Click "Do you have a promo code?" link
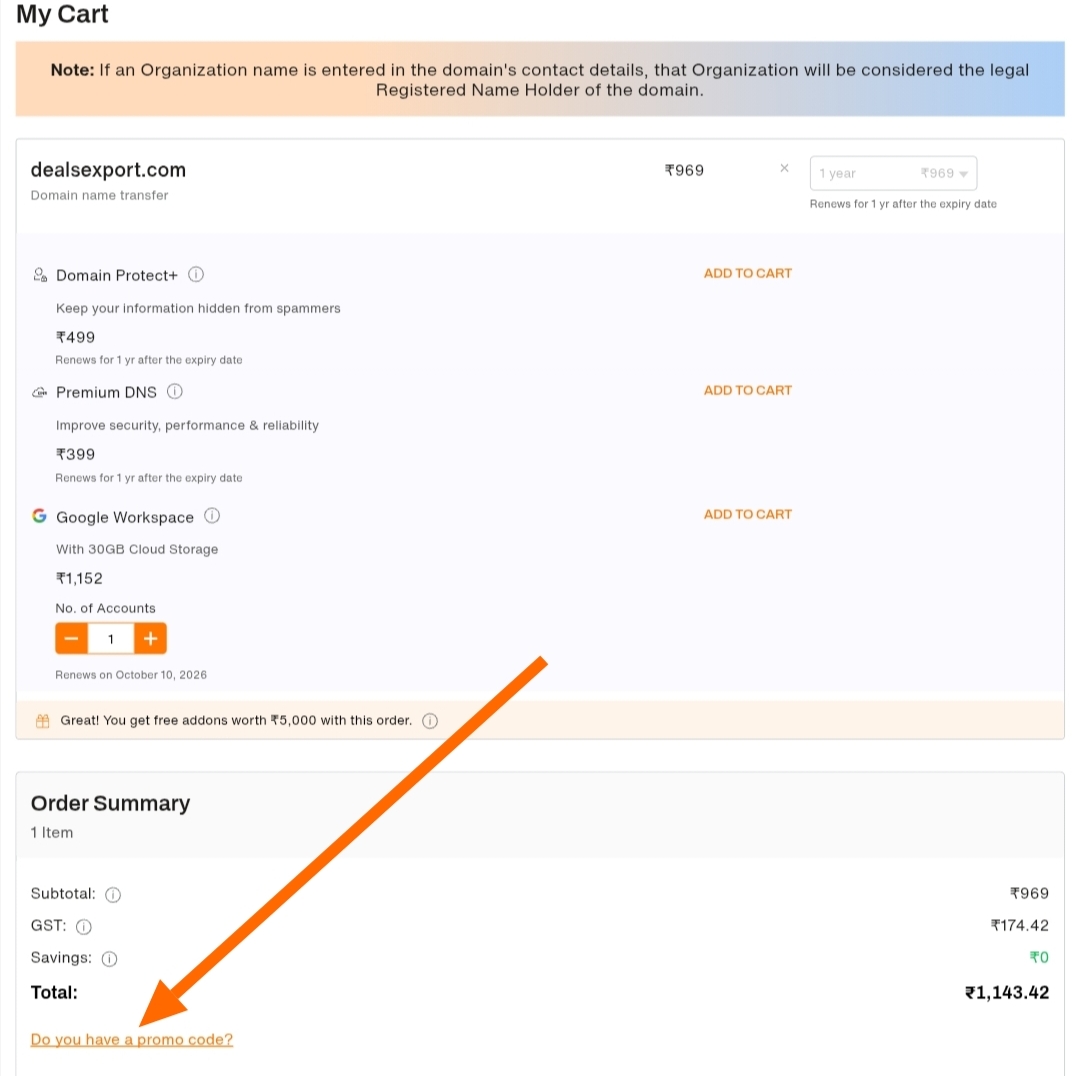 click(132, 1039)
